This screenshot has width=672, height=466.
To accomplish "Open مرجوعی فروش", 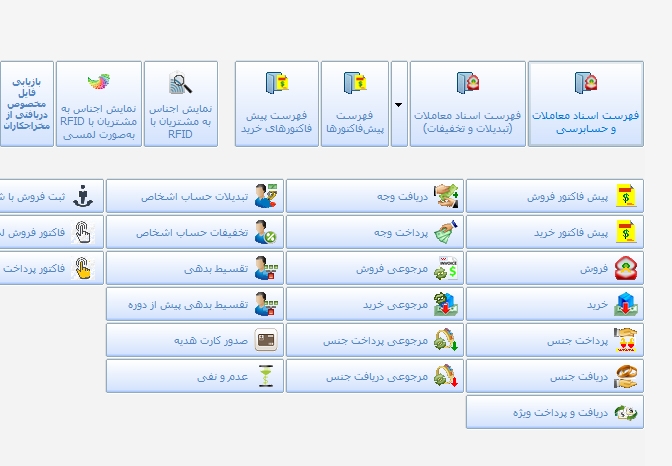I will (x=374, y=269).
